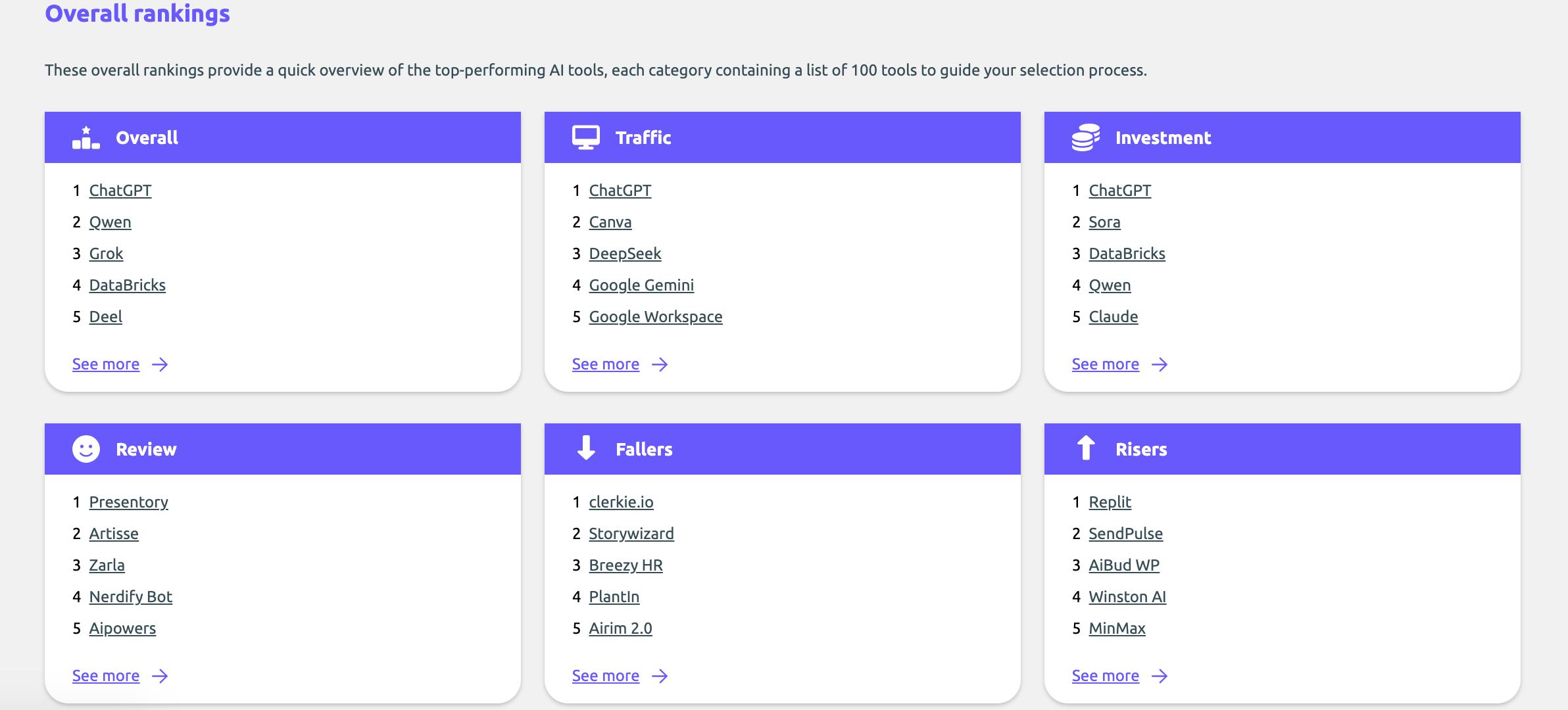Screen dimensions: 1568x710
Task: Click the arrow next to Risers' See more
Action: [1160, 676]
